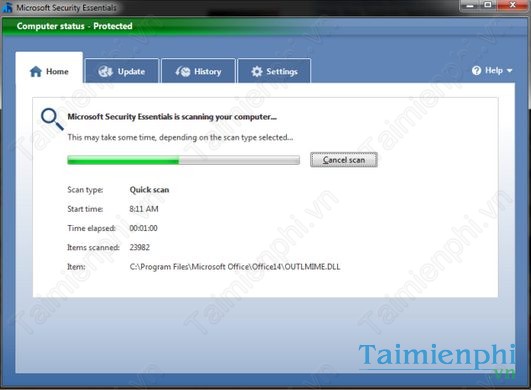Screen dimensions: 531x390
Task: Open the Update tab
Action: click(x=122, y=71)
